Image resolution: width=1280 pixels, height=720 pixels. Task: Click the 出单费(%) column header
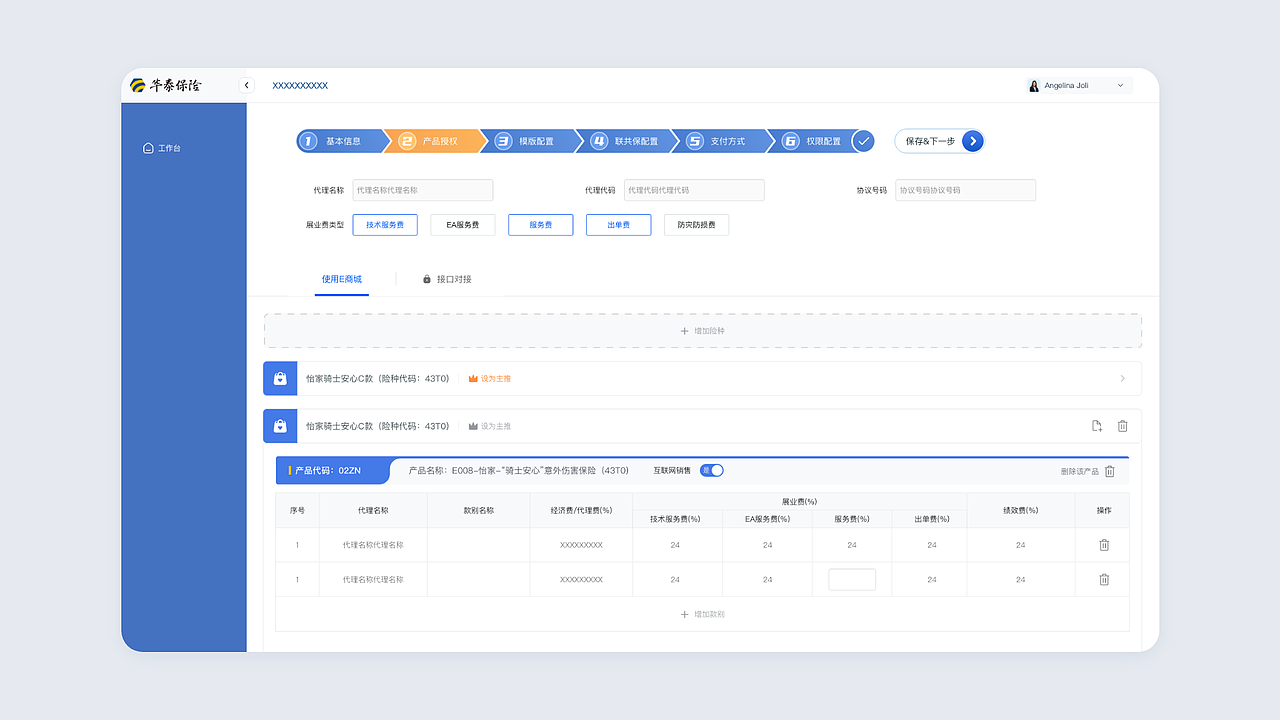[931, 518]
